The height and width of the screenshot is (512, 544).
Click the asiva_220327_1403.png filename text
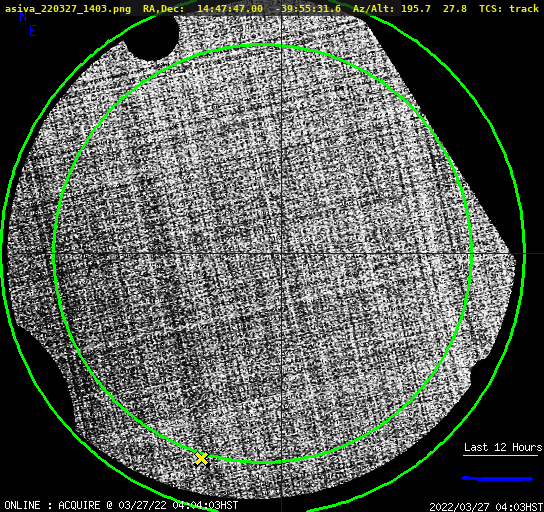tap(68, 9)
